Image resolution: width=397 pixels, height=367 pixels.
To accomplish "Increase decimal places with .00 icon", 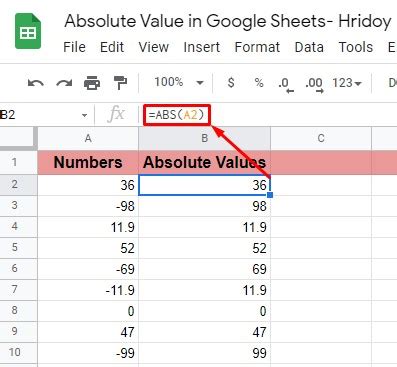I will coord(314,84).
